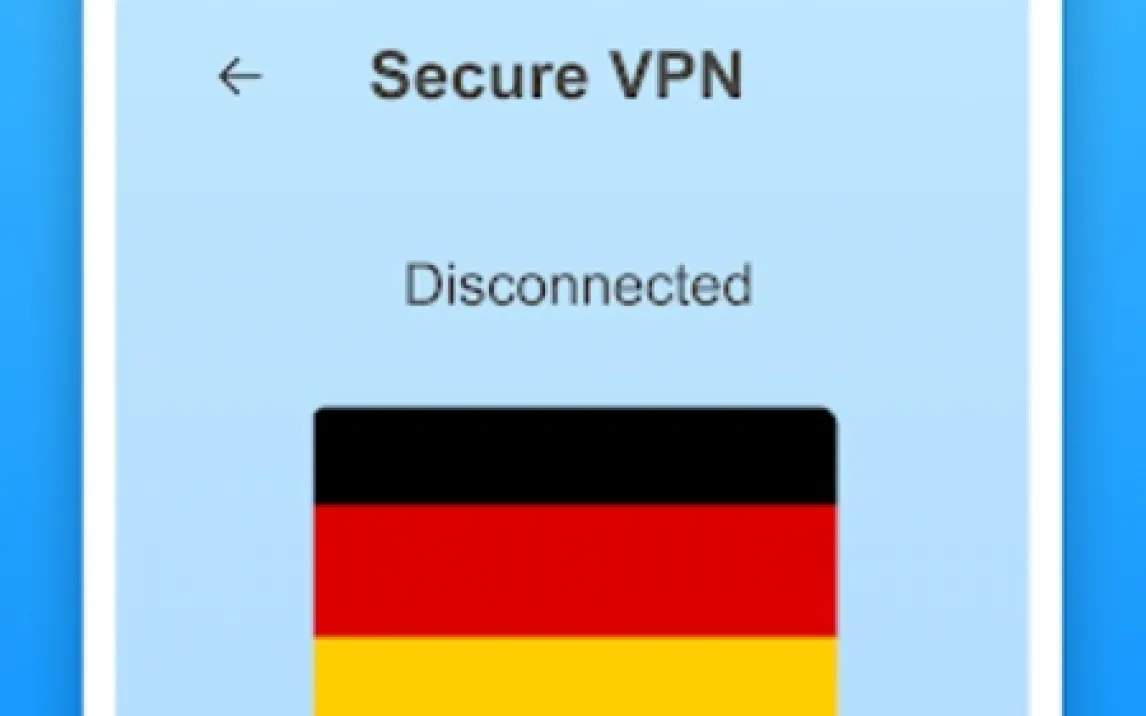The width and height of the screenshot is (1146, 716).
Task: Click the white frame on left edge
Action: [99, 358]
